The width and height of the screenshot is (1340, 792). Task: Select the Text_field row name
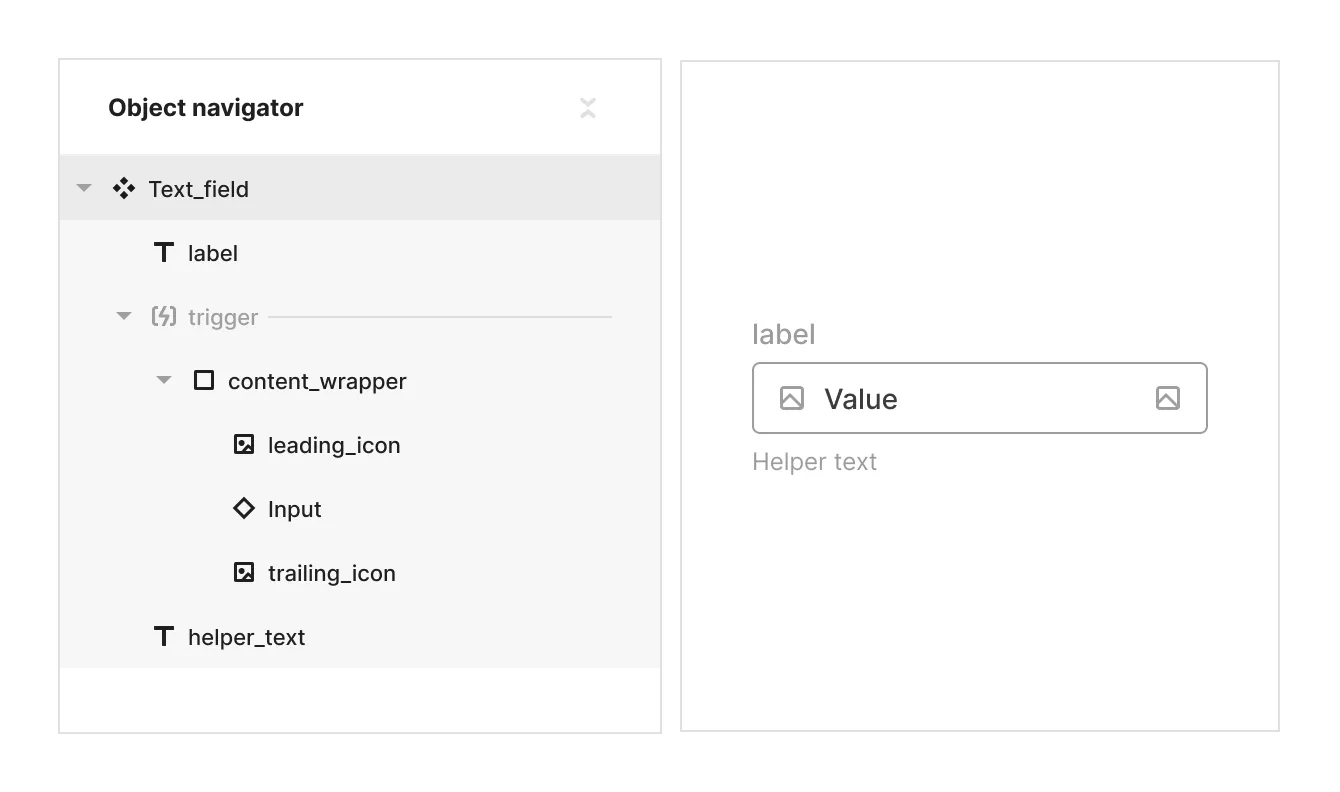(x=199, y=189)
